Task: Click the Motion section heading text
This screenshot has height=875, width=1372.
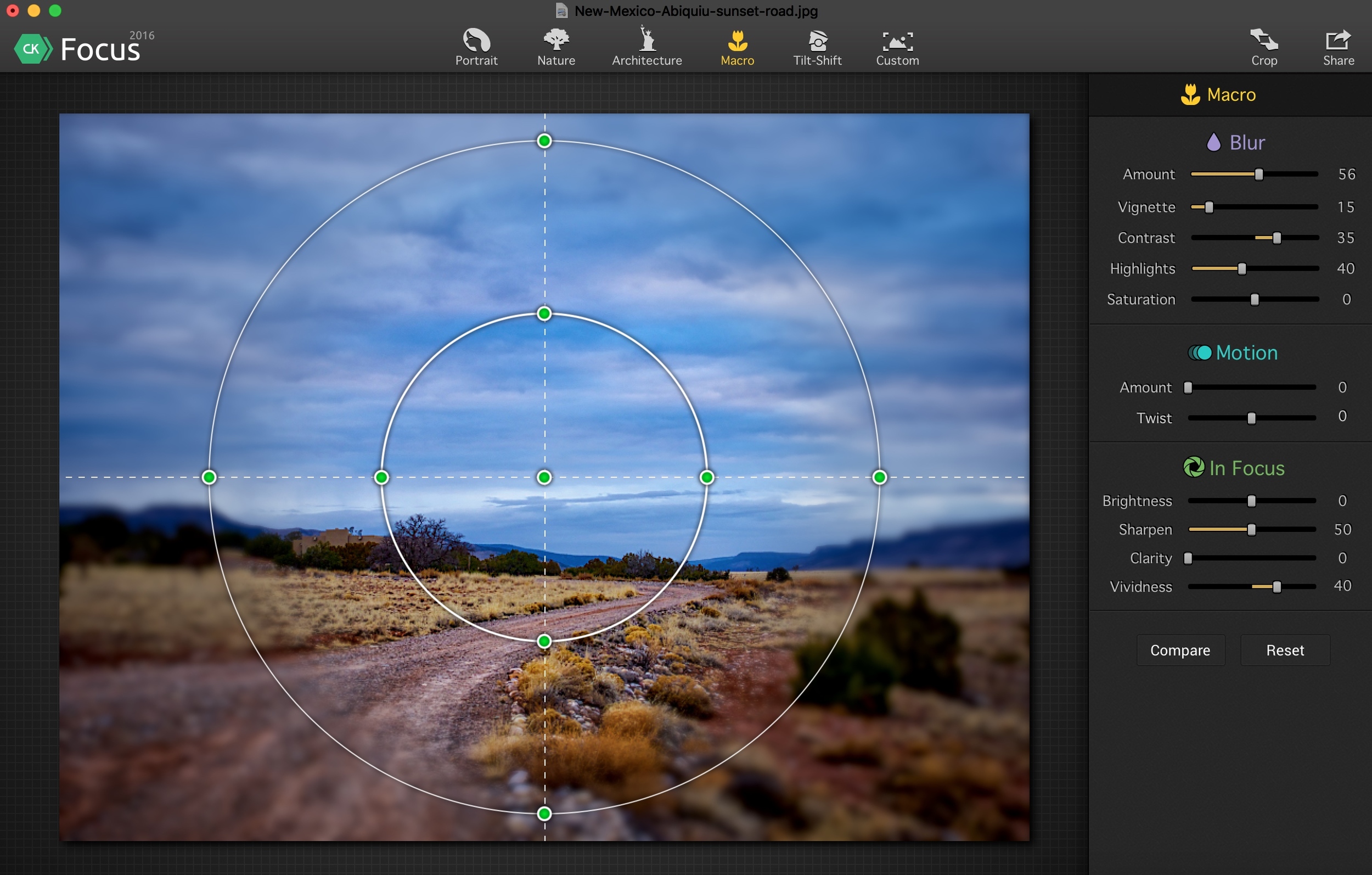Action: (1247, 353)
